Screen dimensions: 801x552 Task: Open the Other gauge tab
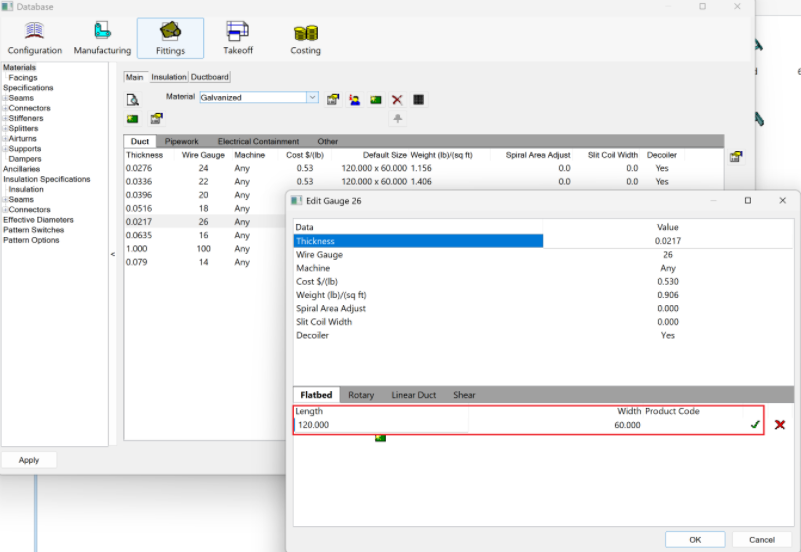pos(327,141)
